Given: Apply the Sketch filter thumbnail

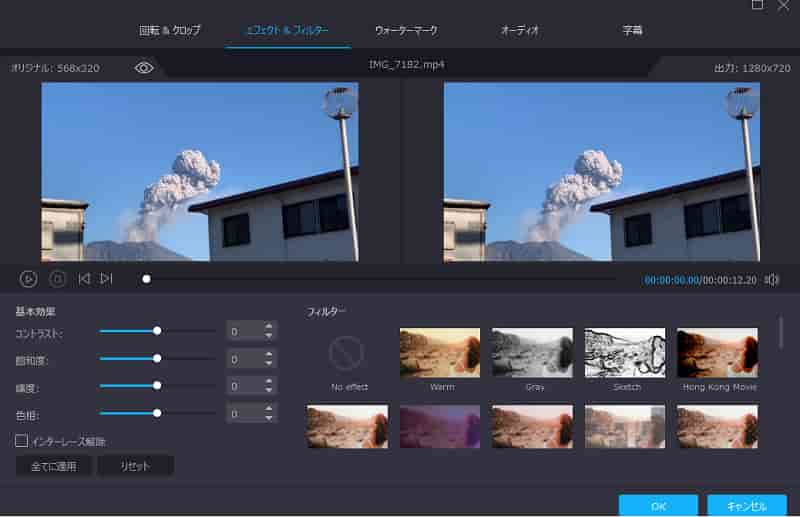Looking at the screenshot, I should [626, 353].
